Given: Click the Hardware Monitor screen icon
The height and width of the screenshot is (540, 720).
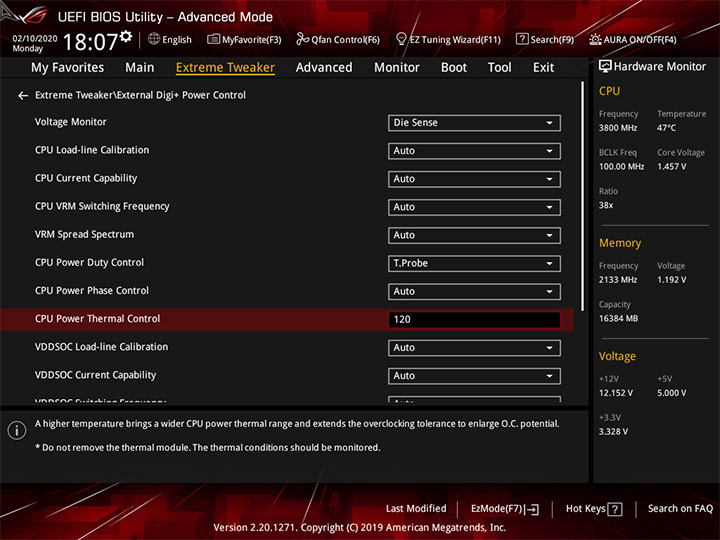Looking at the screenshot, I should pyautogui.click(x=605, y=67).
